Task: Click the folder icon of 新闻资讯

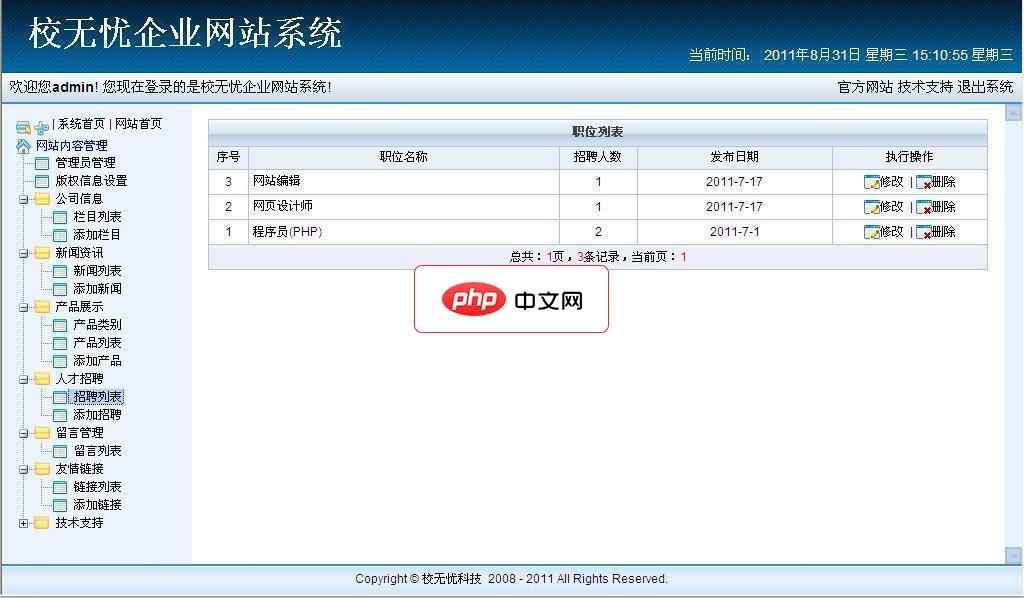Action: tap(42, 253)
